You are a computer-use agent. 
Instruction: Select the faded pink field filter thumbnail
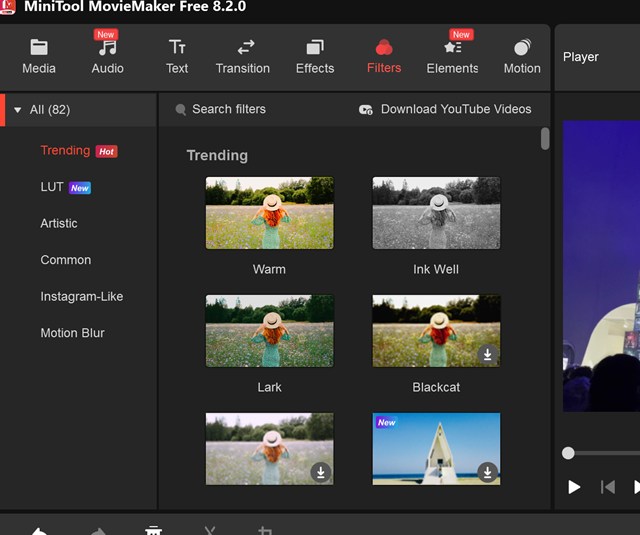click(269, 448)
